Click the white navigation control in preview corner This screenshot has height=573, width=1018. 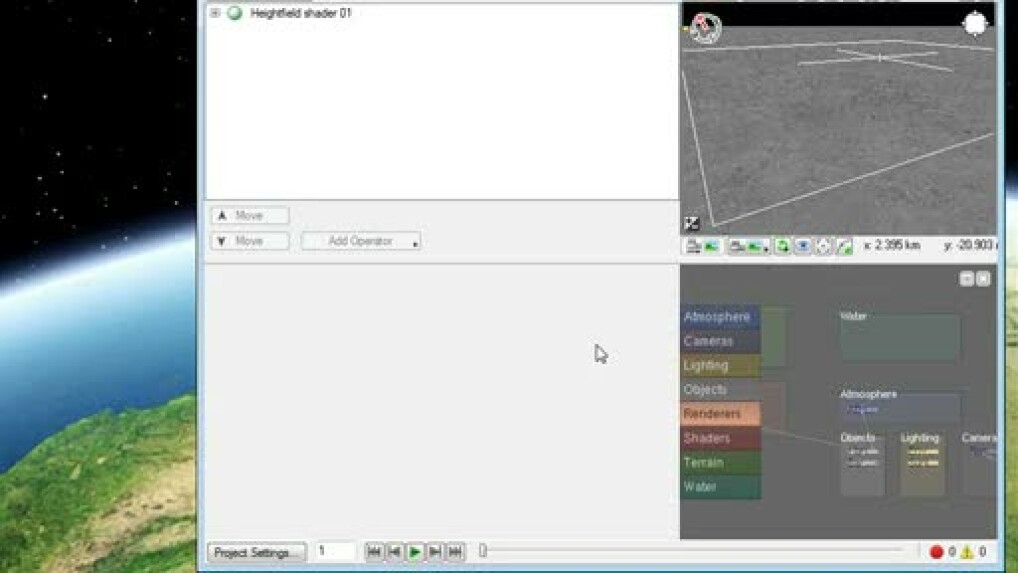[x=975, y=24]
